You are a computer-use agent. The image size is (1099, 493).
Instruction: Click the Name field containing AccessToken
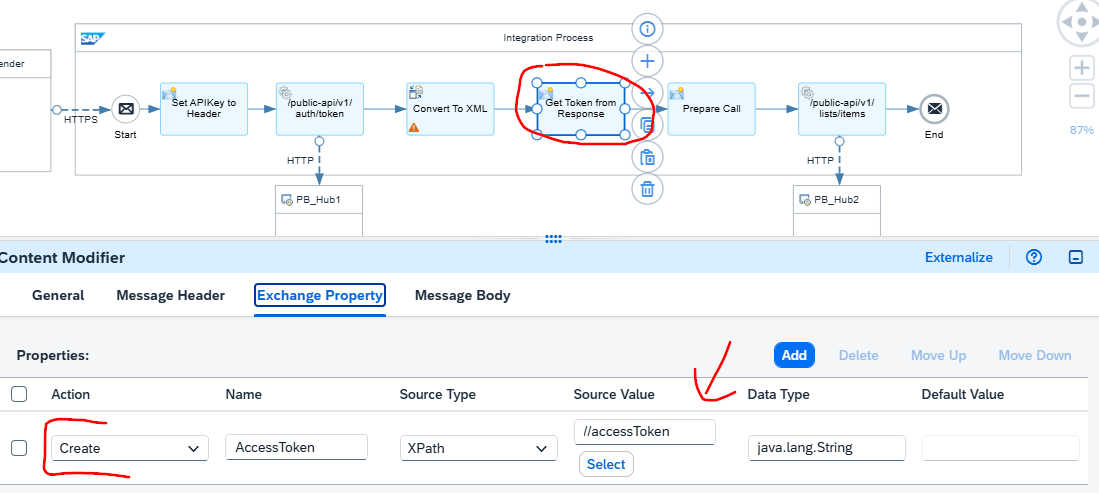coord(296,447)
